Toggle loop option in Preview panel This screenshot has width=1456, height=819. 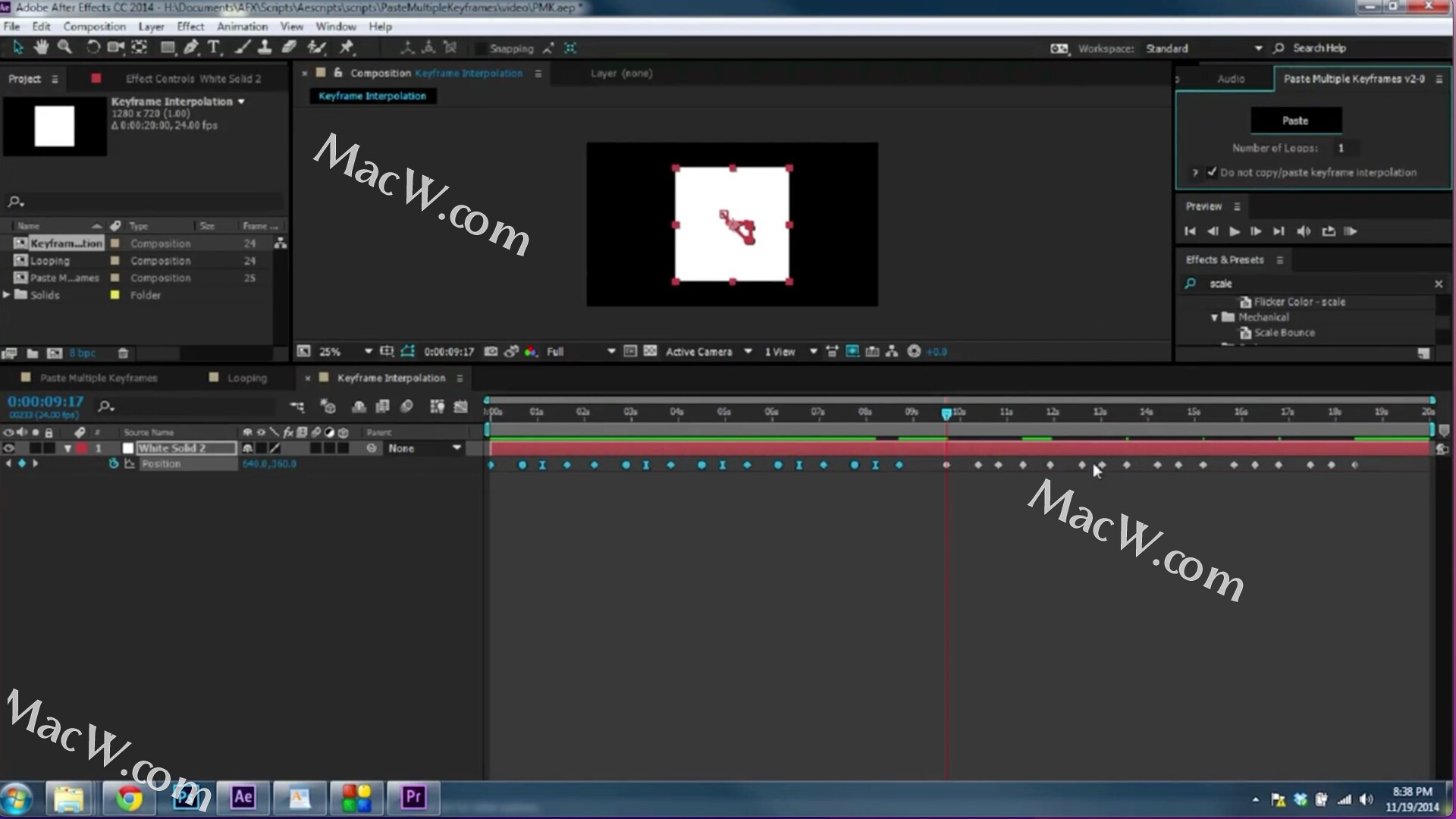[x=1329, y=231]
